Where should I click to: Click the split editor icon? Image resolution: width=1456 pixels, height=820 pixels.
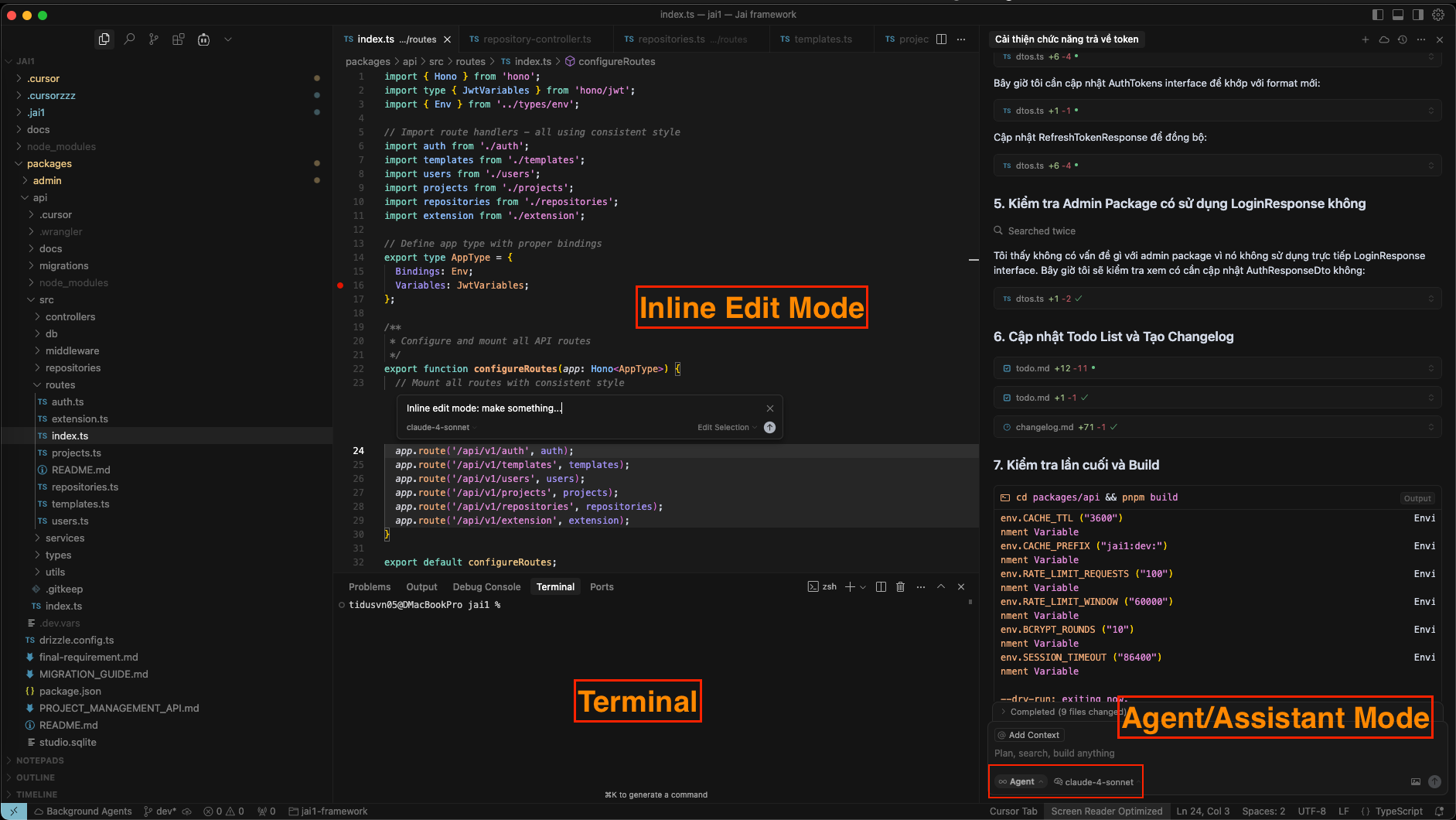point(941,39)
